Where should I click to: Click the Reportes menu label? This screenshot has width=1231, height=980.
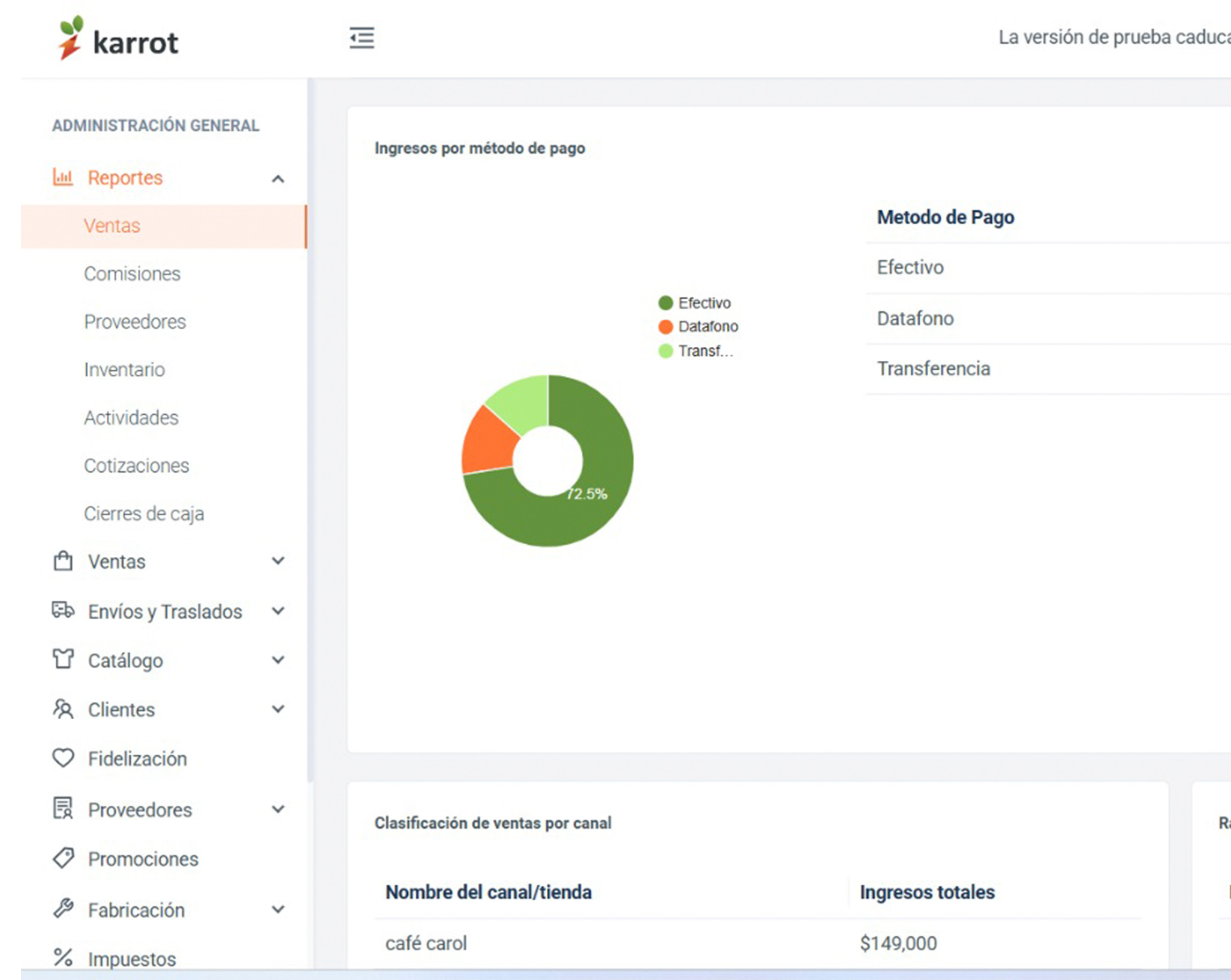tap(125, 178)
